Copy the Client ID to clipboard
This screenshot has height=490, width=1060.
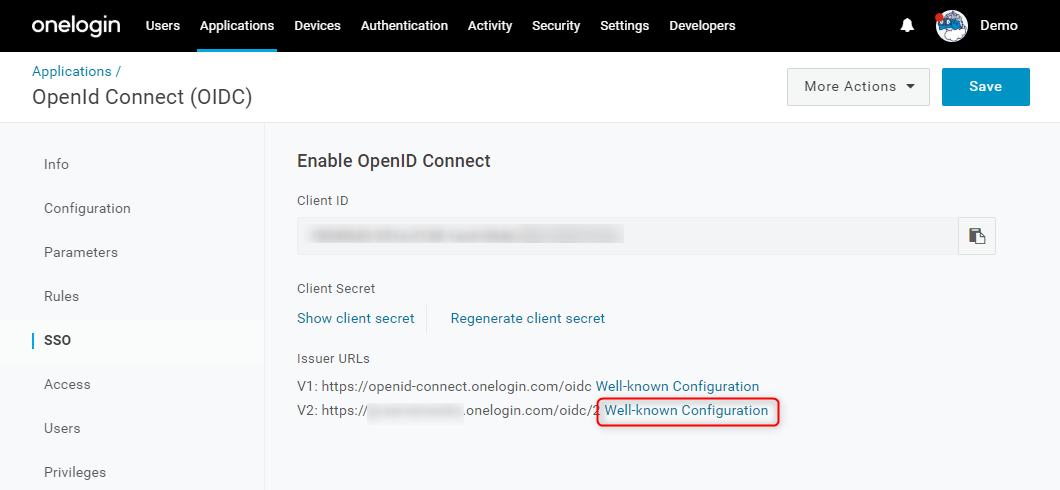point(977,236)
